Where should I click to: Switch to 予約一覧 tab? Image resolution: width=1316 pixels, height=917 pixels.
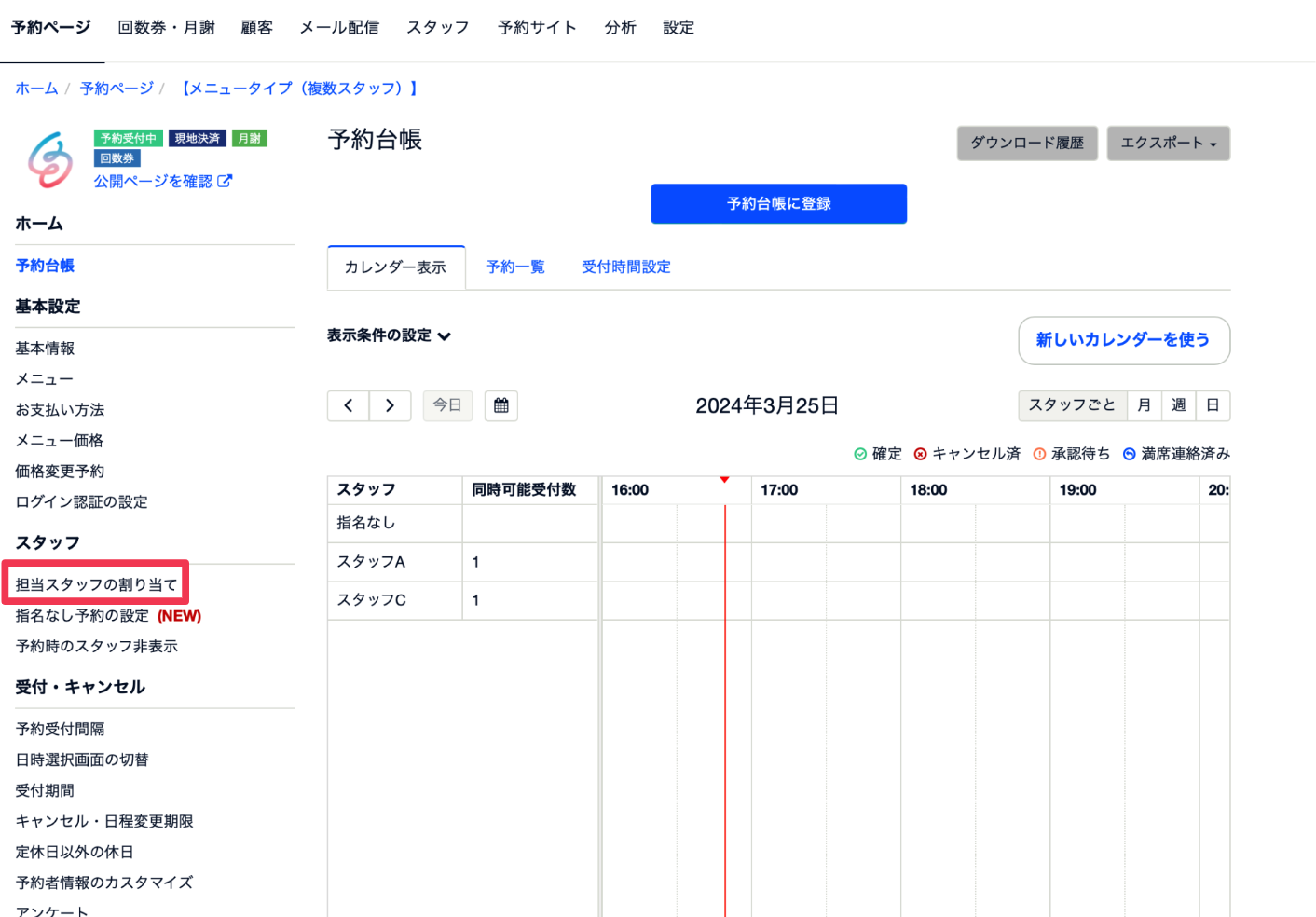click(x=515, y=267)
